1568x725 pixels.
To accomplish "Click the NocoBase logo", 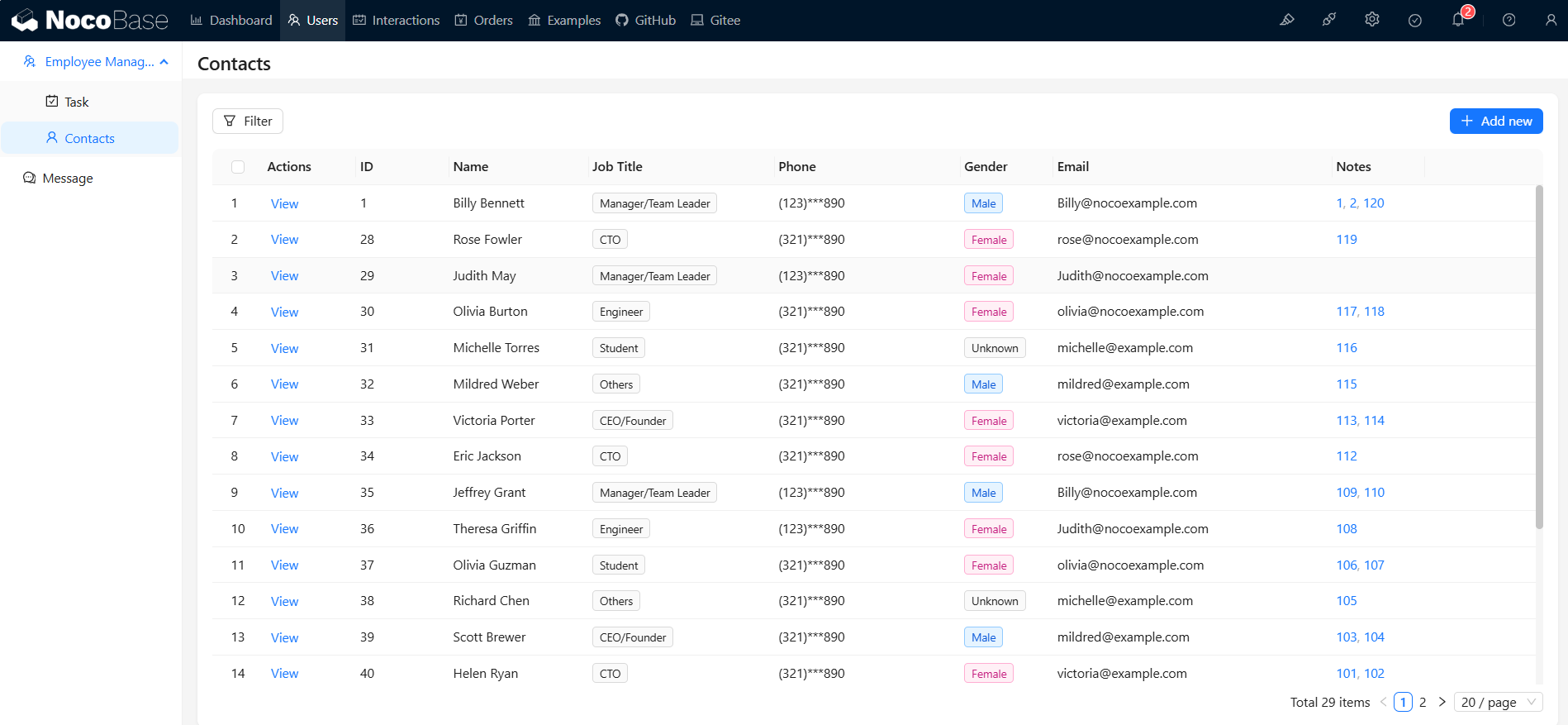I will 90,20.
